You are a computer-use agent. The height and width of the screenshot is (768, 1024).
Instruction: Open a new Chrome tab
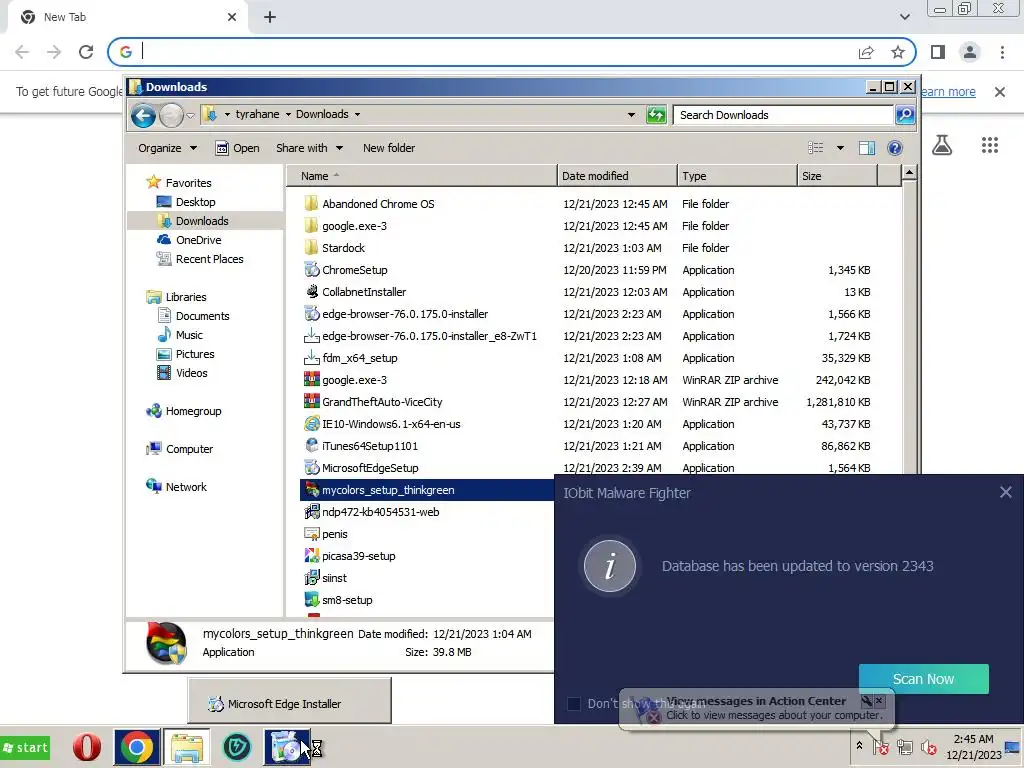(270, 18)
